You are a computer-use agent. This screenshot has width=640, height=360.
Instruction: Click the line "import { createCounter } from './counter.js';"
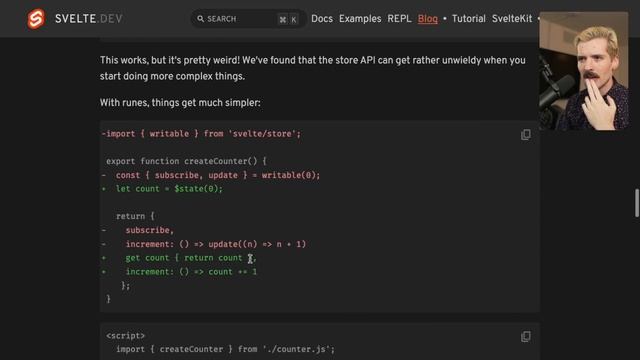pos(225,349)
